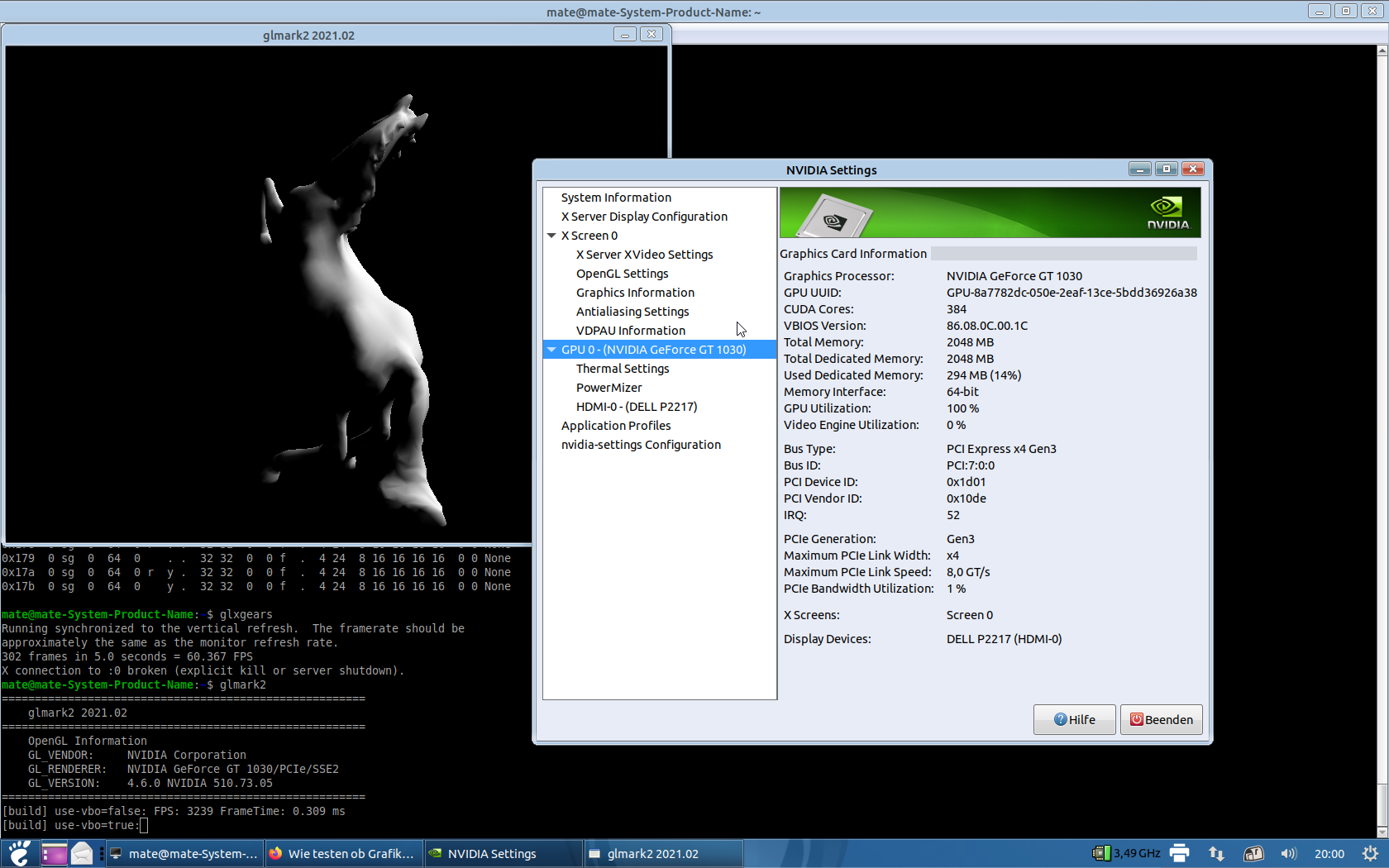Screen dimensions: 1389x868
Task: Click the GPU UUID value text
Action: click(1072, 293)
